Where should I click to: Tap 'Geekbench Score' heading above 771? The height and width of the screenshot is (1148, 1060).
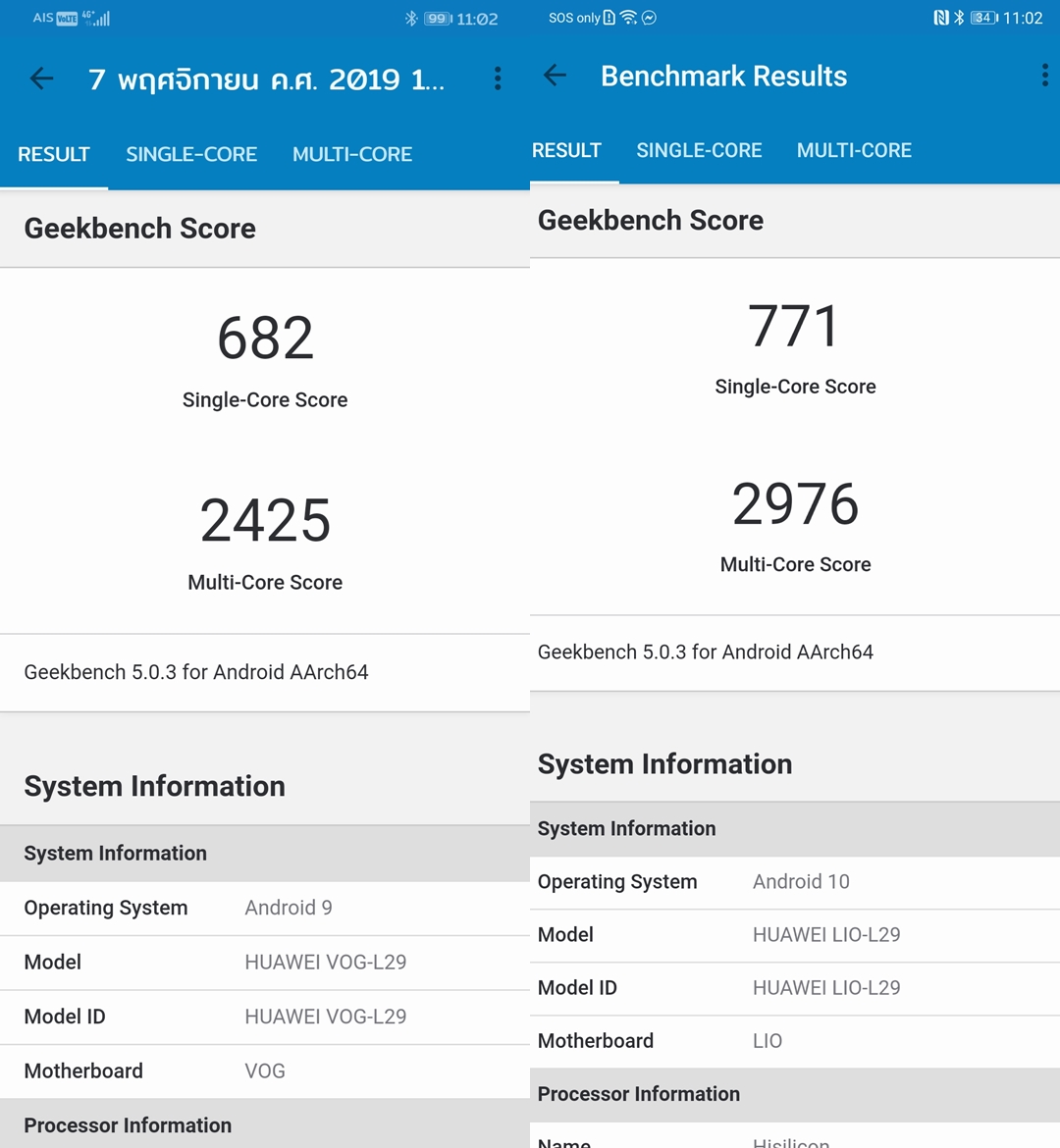point(651,221)
